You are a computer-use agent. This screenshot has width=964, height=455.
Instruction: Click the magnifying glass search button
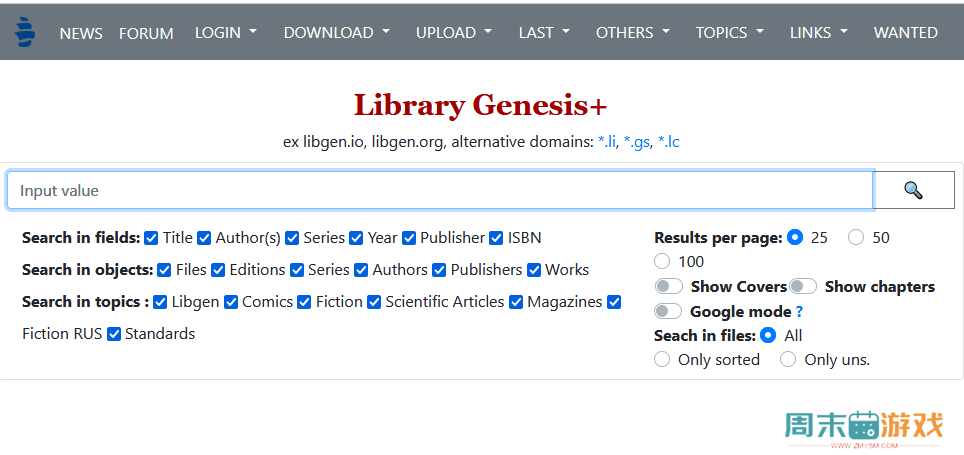click(914, 190)
